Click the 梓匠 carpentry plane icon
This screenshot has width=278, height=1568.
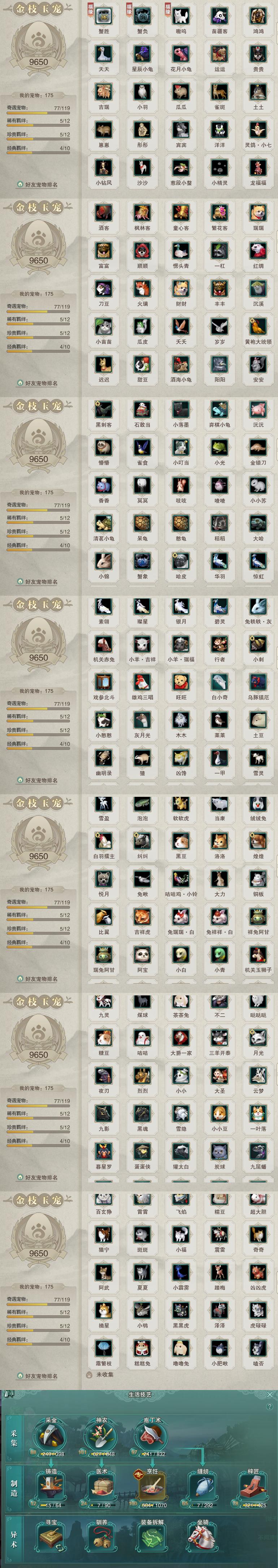click(x=253, y=1487)
